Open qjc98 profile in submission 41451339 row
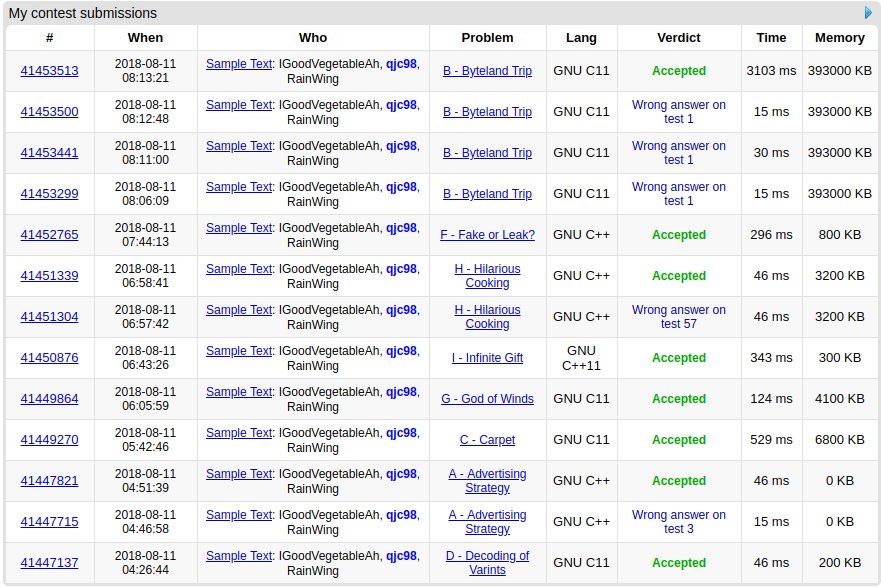 401,269
